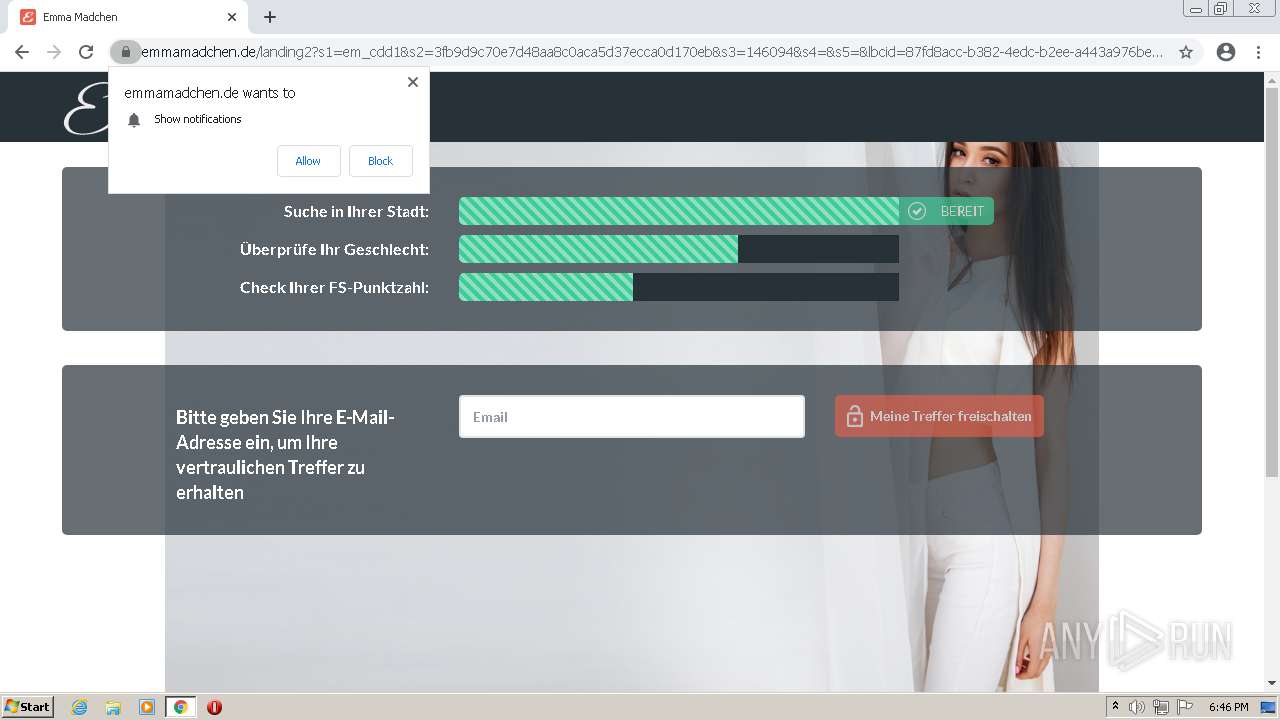Image resolution: width=1280 pixels, height=720 pixels.
Task: Go forward with the forward arrow
Action: (x=54, y=52)
